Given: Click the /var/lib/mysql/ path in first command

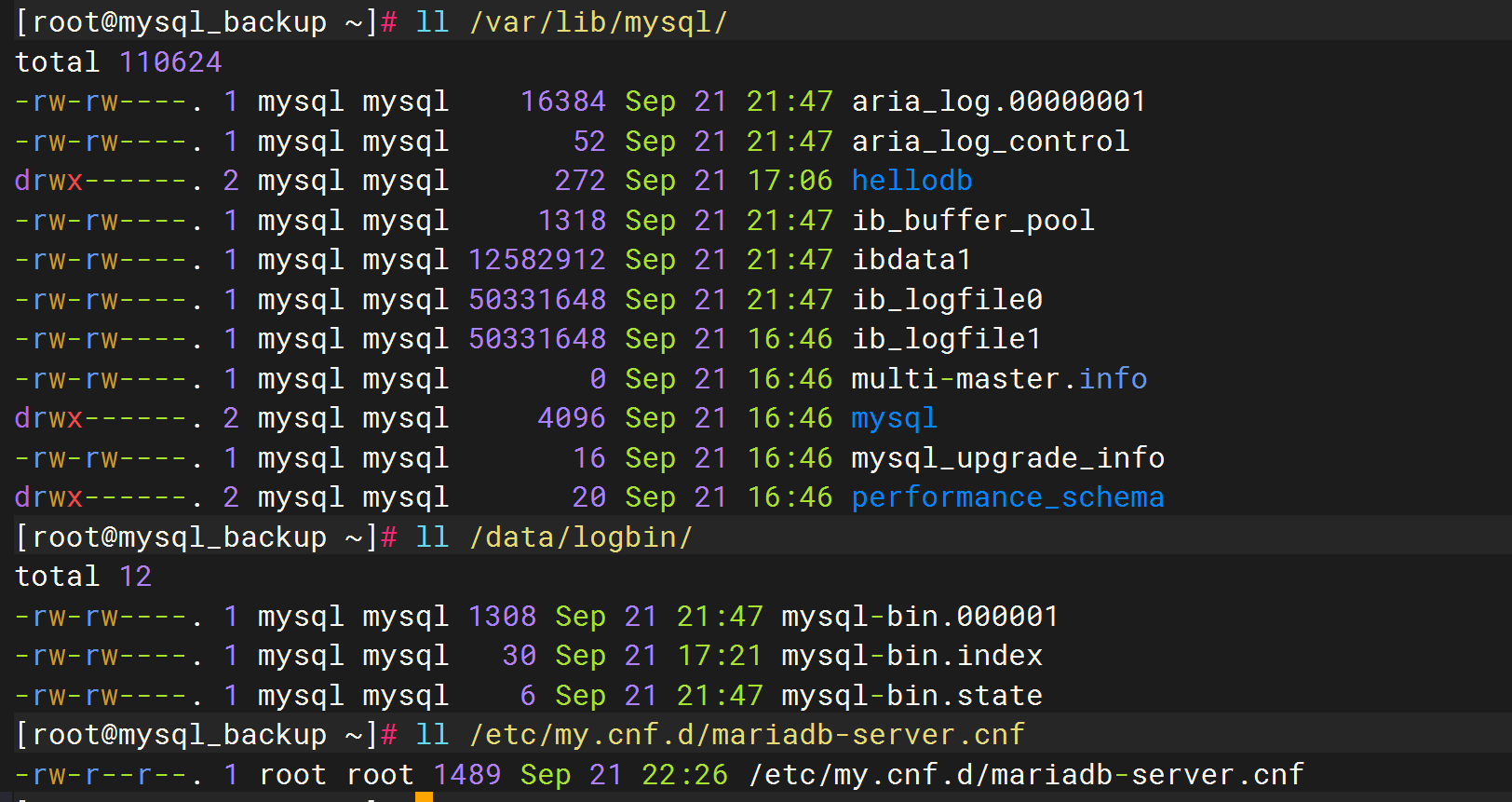Looking at the screenshot, I should [599, 21].
